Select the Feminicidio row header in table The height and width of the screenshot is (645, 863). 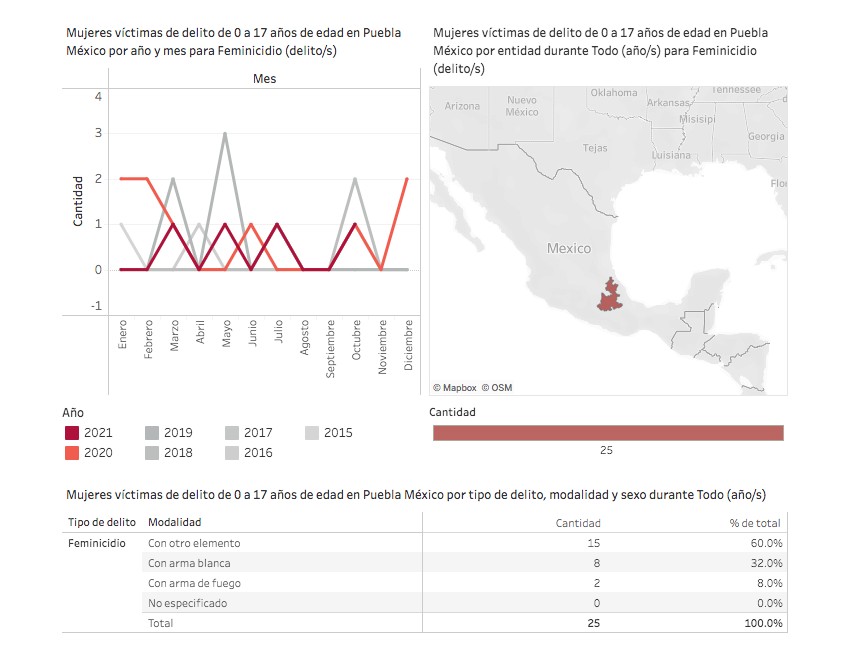click(x=96, y=543)
